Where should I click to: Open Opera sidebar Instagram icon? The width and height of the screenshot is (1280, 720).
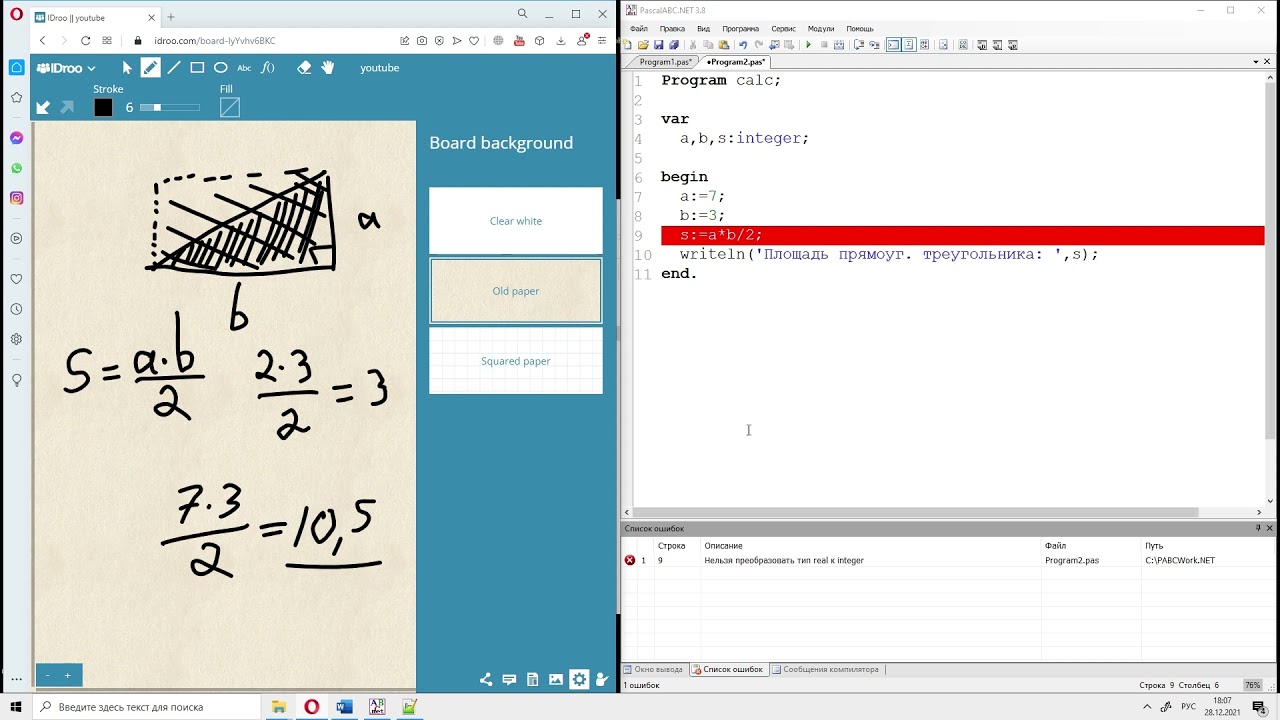(16, 198)
